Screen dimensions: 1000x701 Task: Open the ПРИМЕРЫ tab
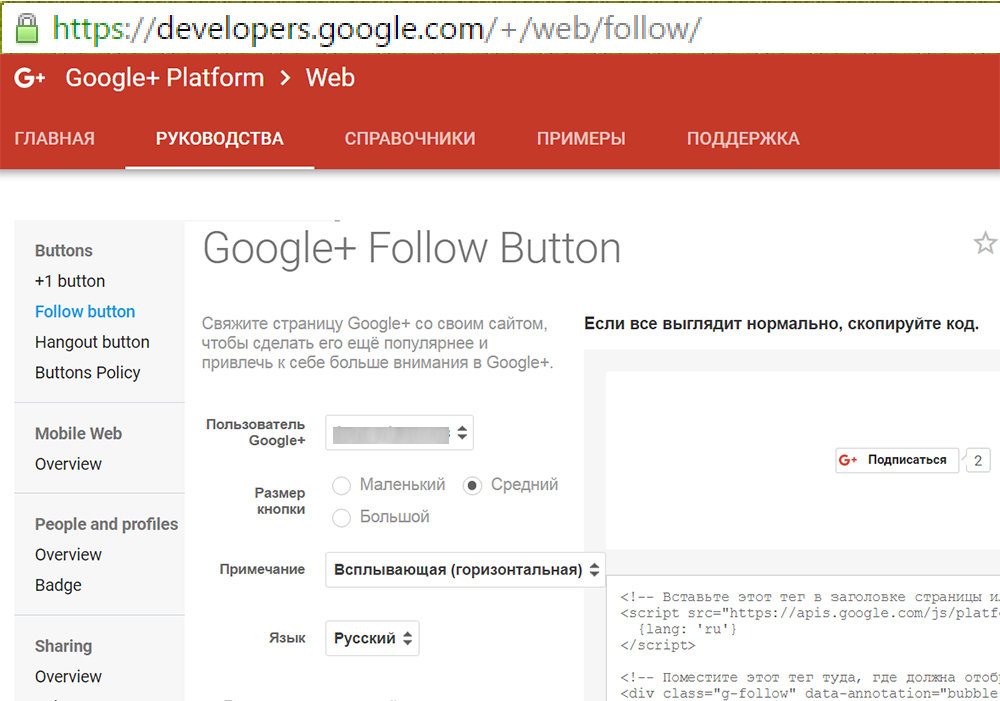(581, 138)
